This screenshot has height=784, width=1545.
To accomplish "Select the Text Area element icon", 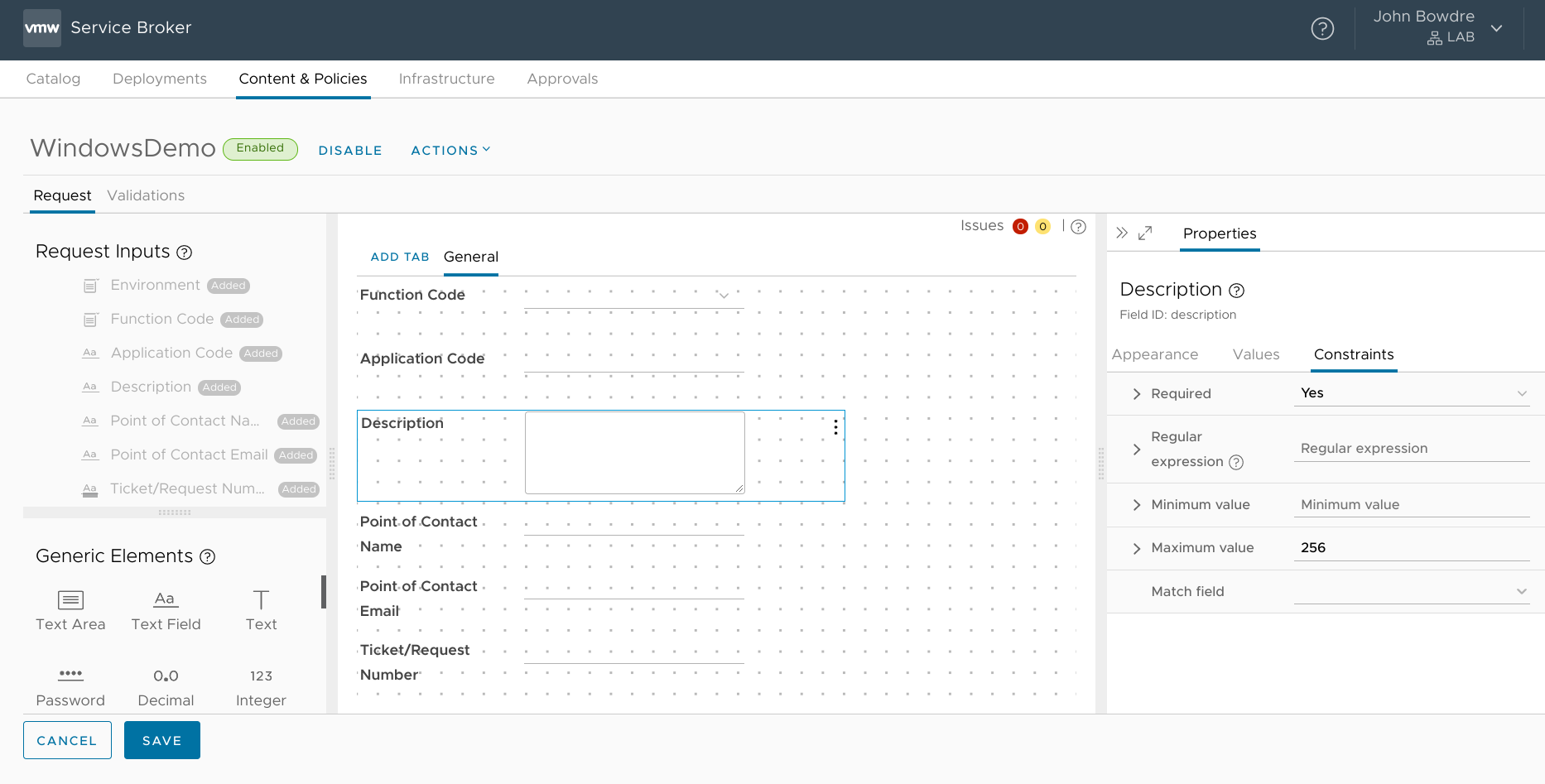I will tap(70, 599).
